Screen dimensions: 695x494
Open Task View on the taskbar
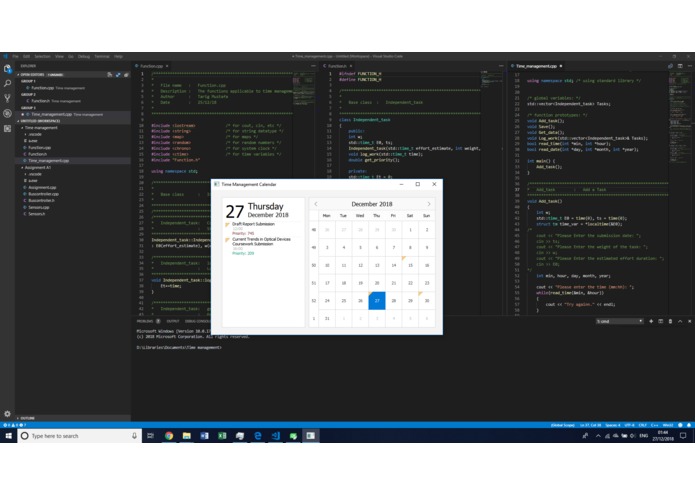point(151,436)
